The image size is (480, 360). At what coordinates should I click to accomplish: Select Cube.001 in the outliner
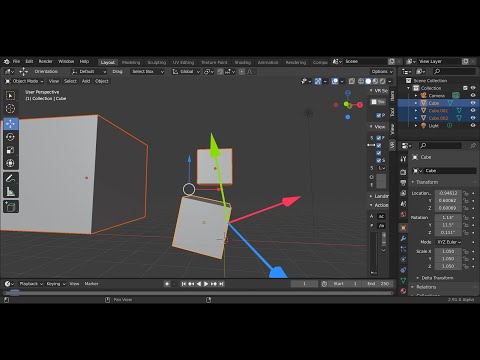[438, 110]
